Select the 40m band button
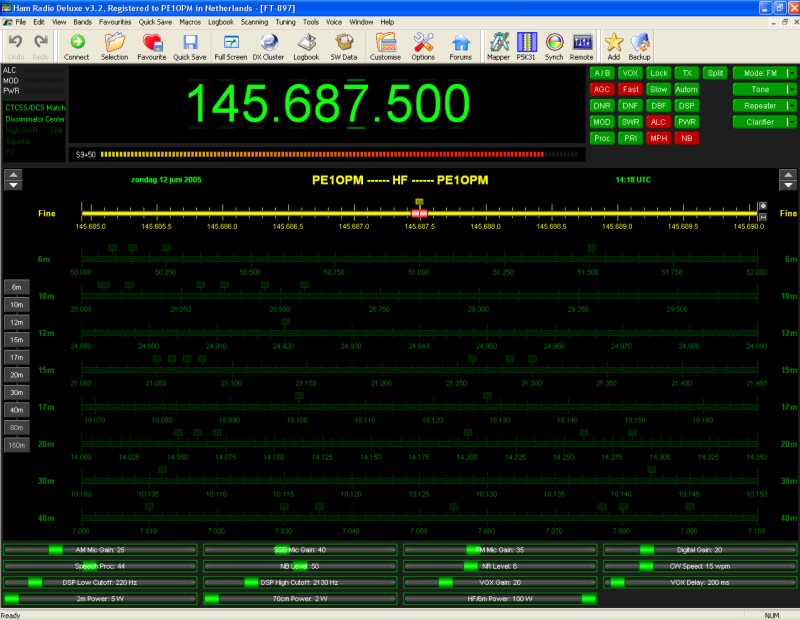The image size is (800, 620). (17, 410)
